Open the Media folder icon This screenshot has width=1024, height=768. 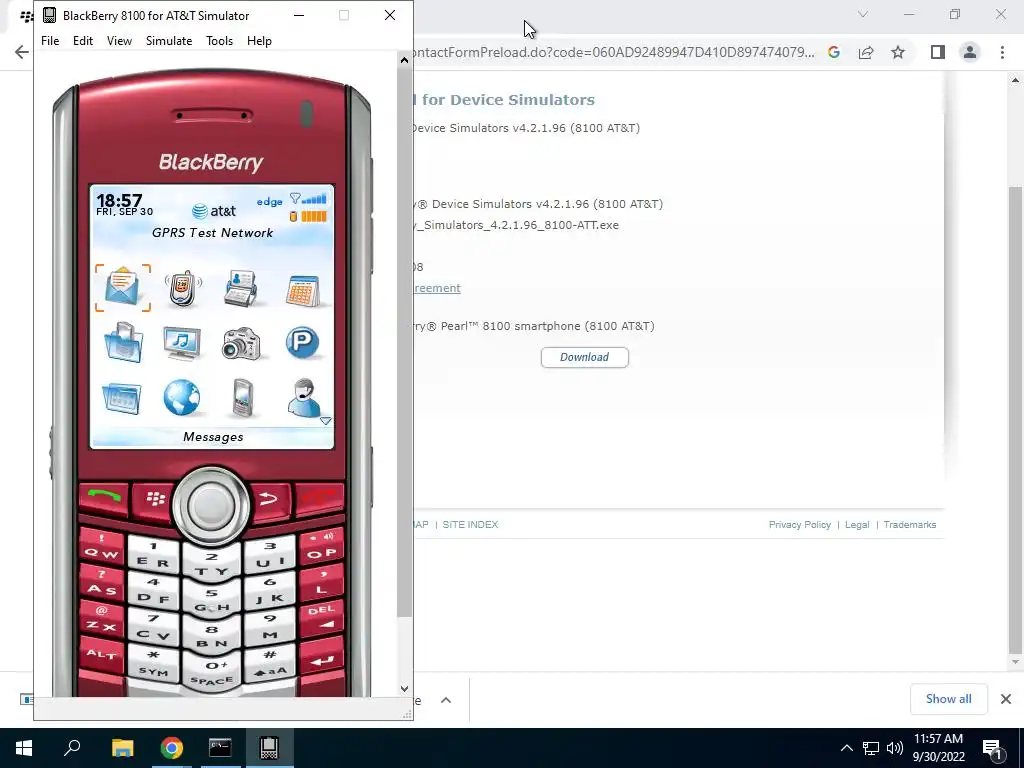(123, 343)
